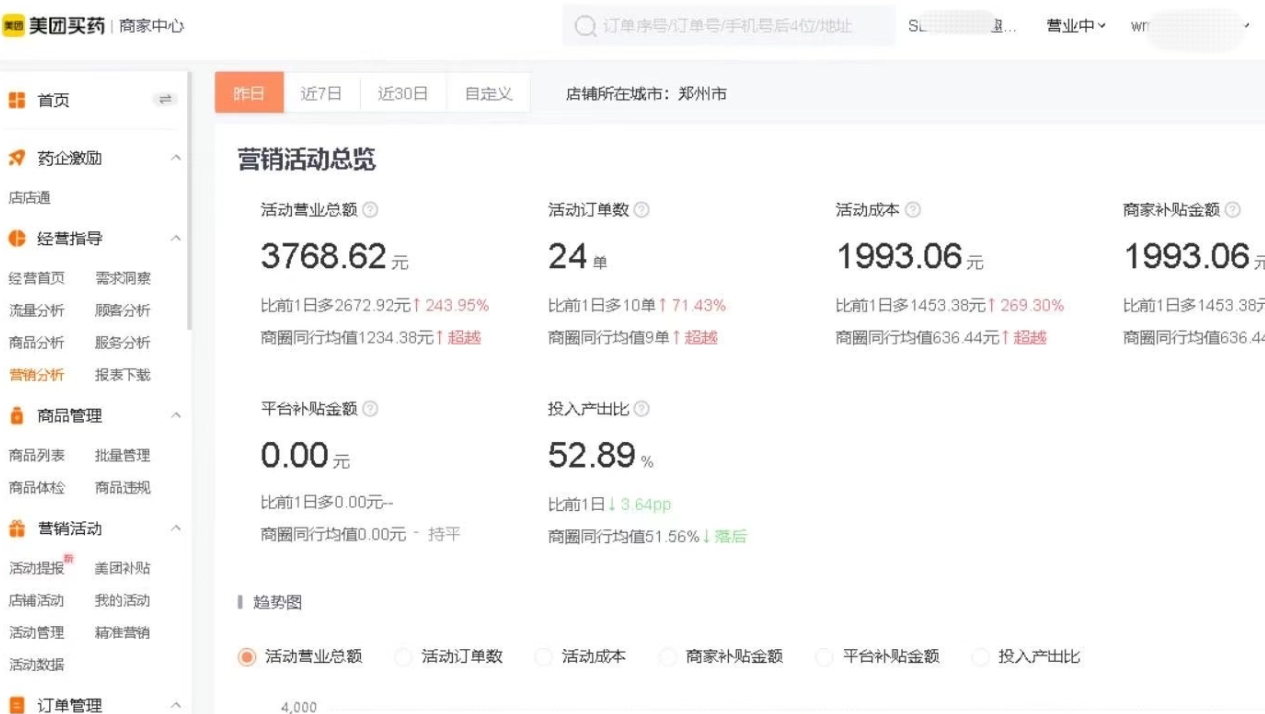Collapse the 经营指导 sidebar section
Viewport: 1265px width, 714px height.
[176, 238]
